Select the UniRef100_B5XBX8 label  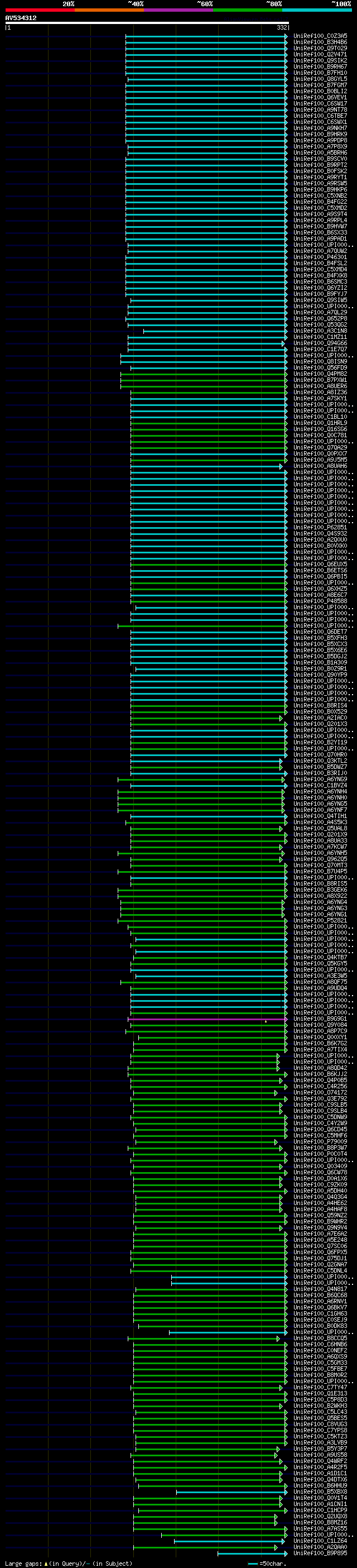click(x=321, y=1492)
